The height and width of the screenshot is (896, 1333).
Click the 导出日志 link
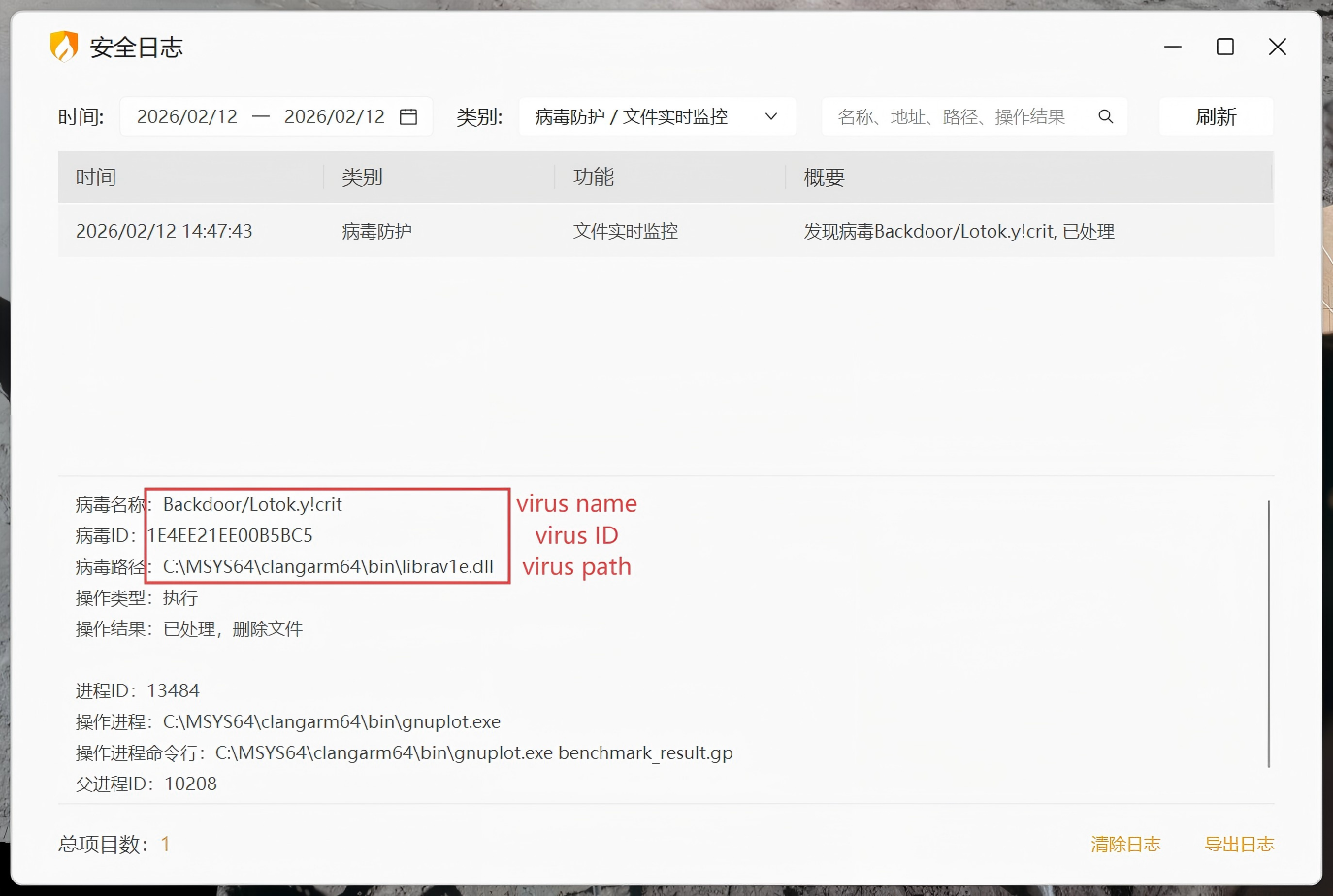pos(1239,844)
